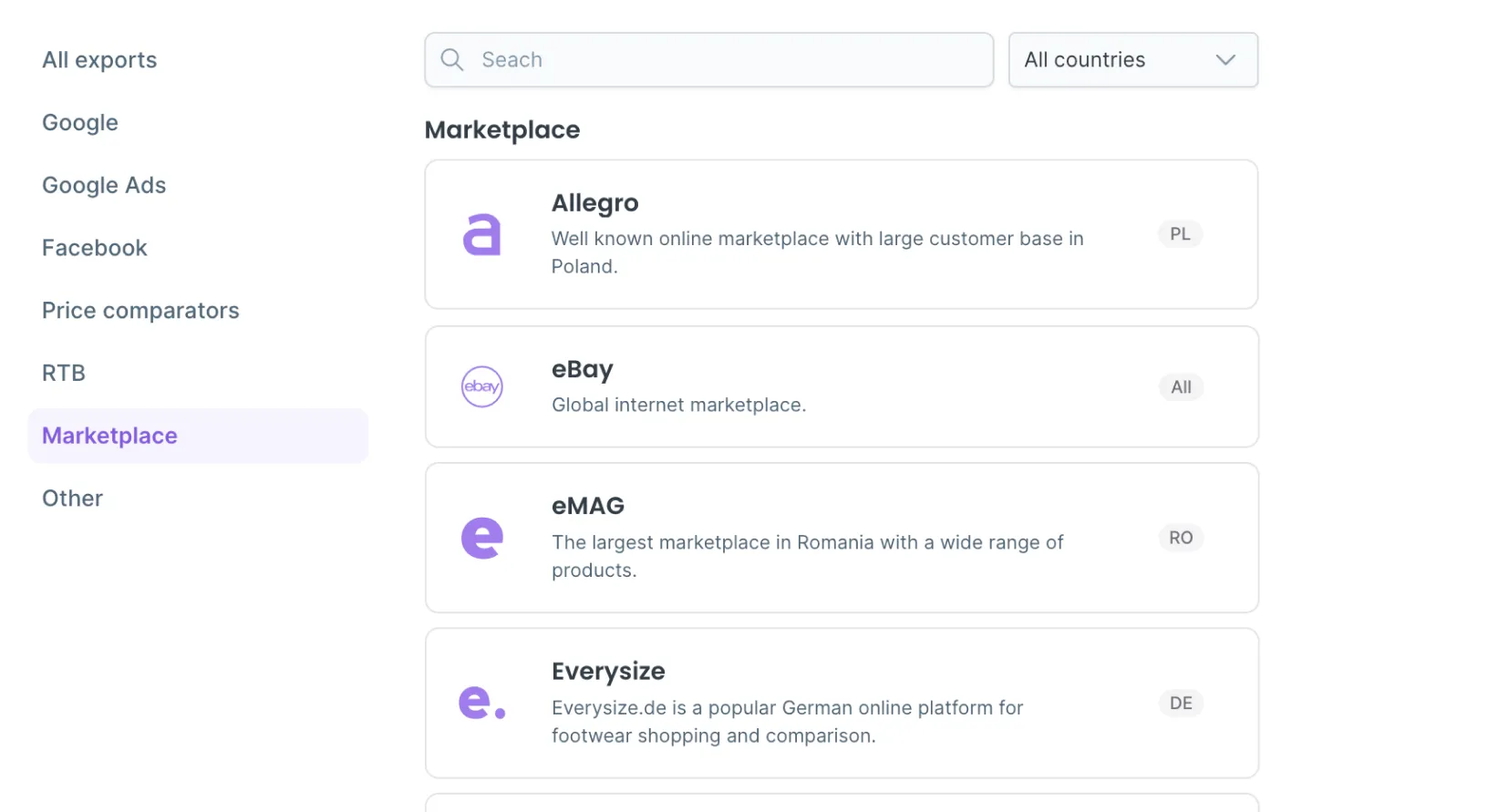This screenshot has width=1488, height=812.
Task: Choose the eMAG title
Action: [x=588, y=506]
